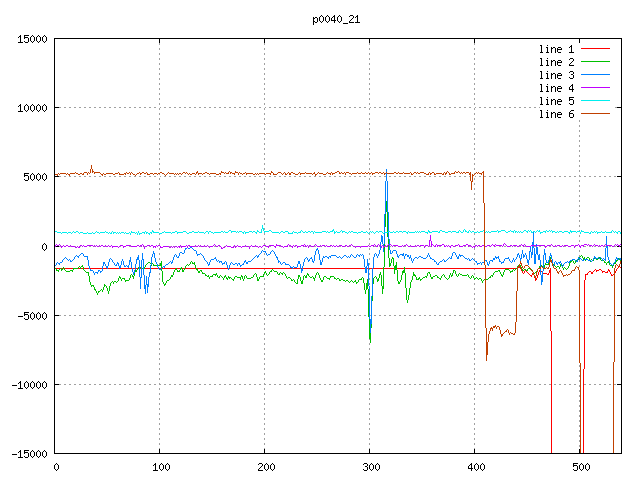This screenshot has height=480, width=640.
Task: Select the 'line 4' legend label
Action: 556,88
